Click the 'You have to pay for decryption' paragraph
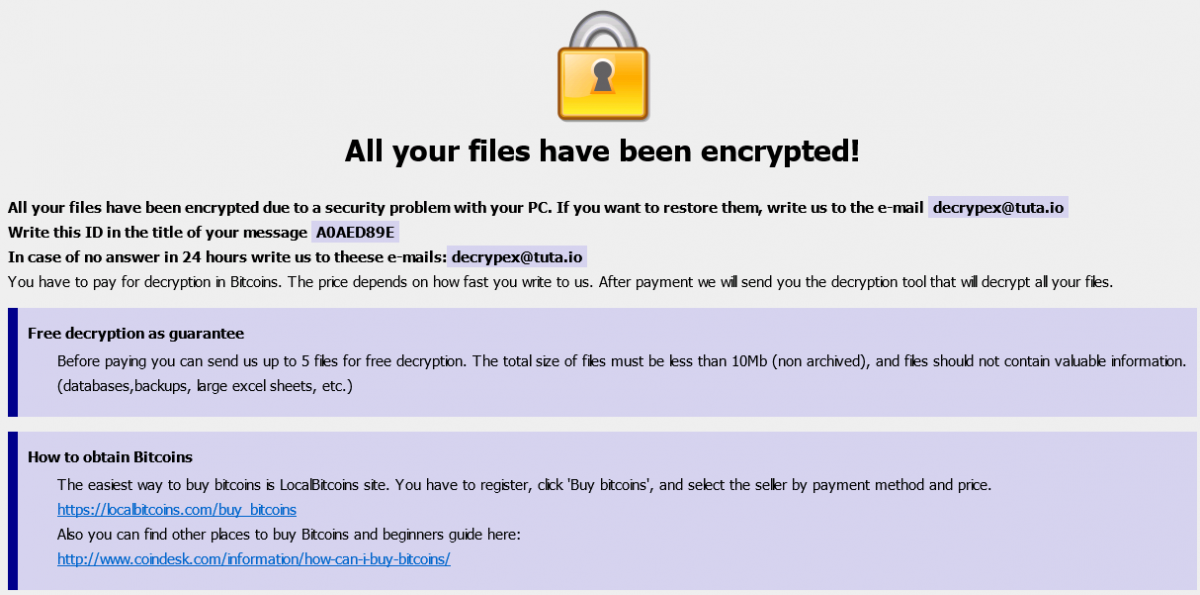This screenshot has width=1200, height=595. [560, 282]
